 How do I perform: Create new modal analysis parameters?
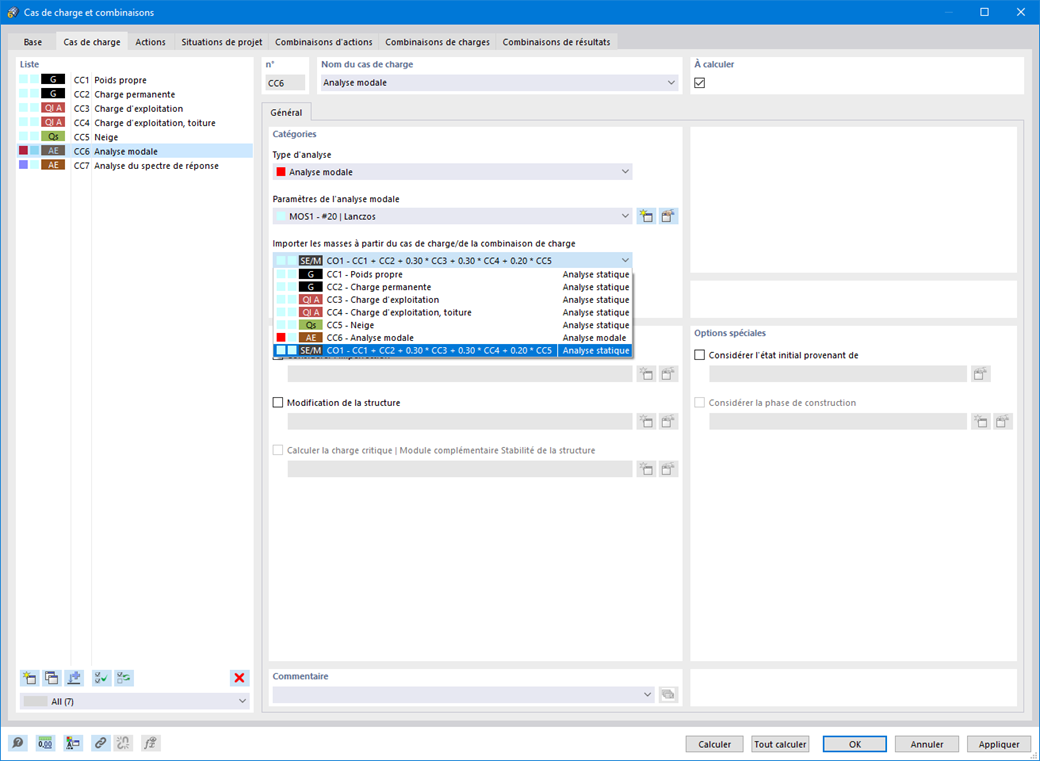646,215
